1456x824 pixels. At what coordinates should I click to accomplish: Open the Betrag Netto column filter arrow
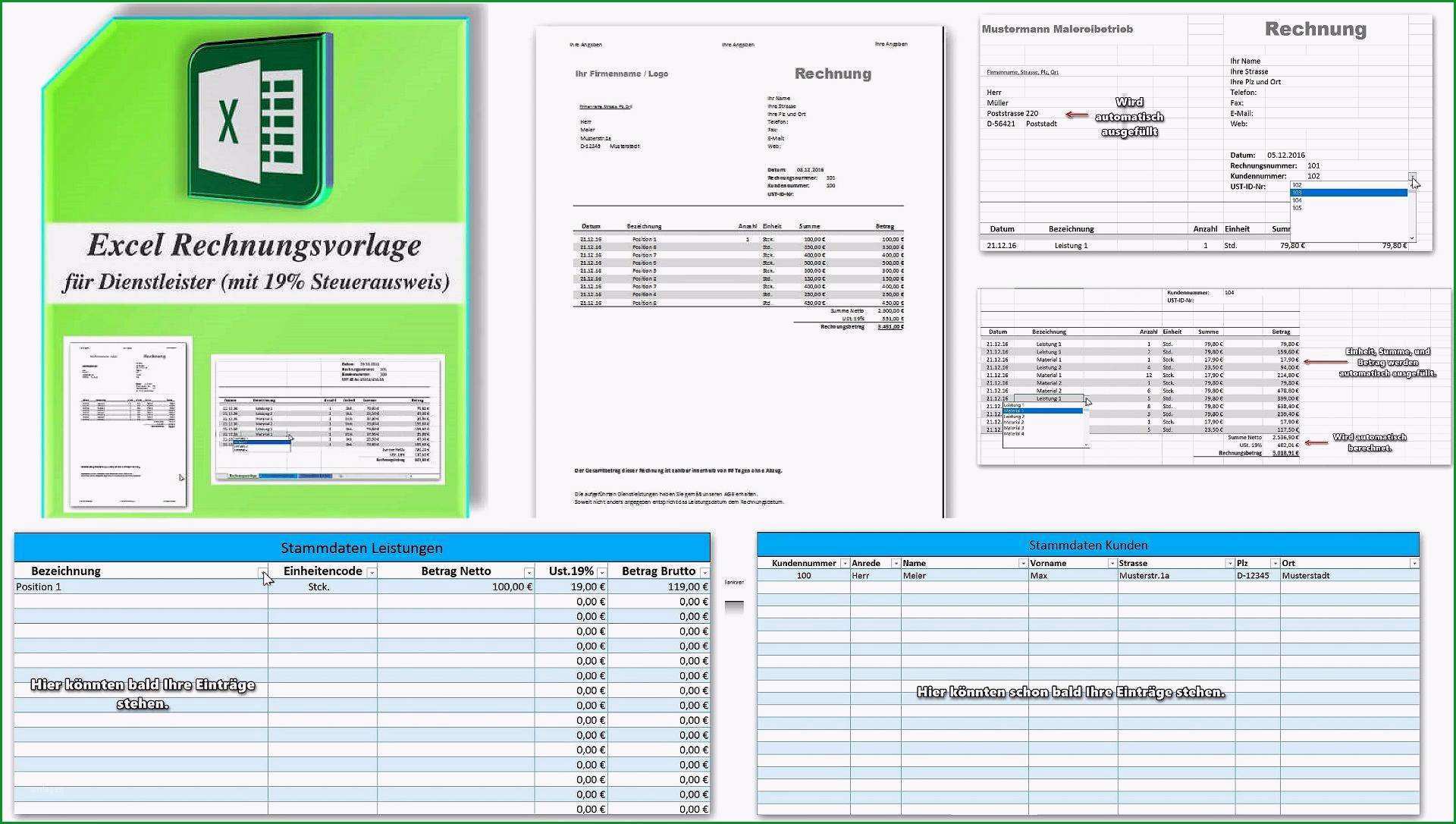(x=529, y=572)
